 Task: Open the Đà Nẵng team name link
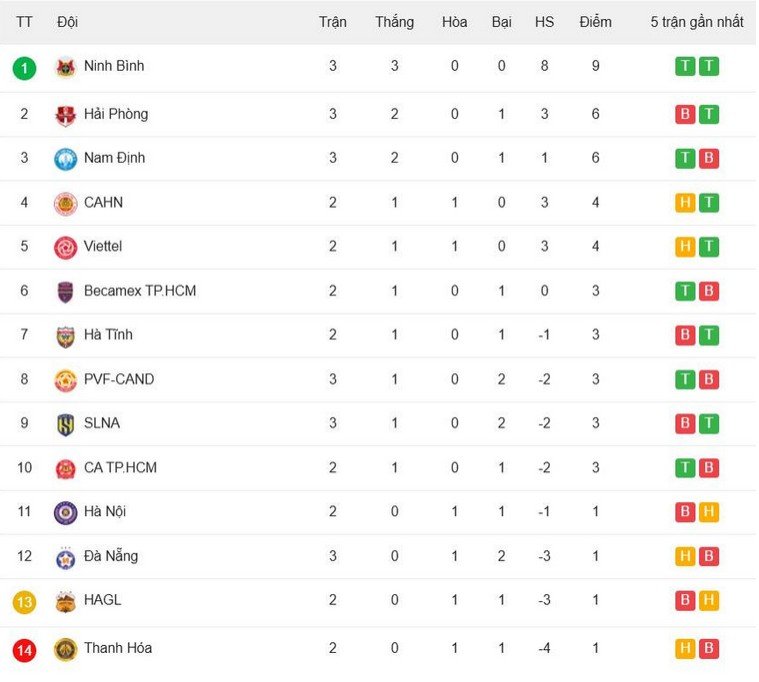coord(111,556)
